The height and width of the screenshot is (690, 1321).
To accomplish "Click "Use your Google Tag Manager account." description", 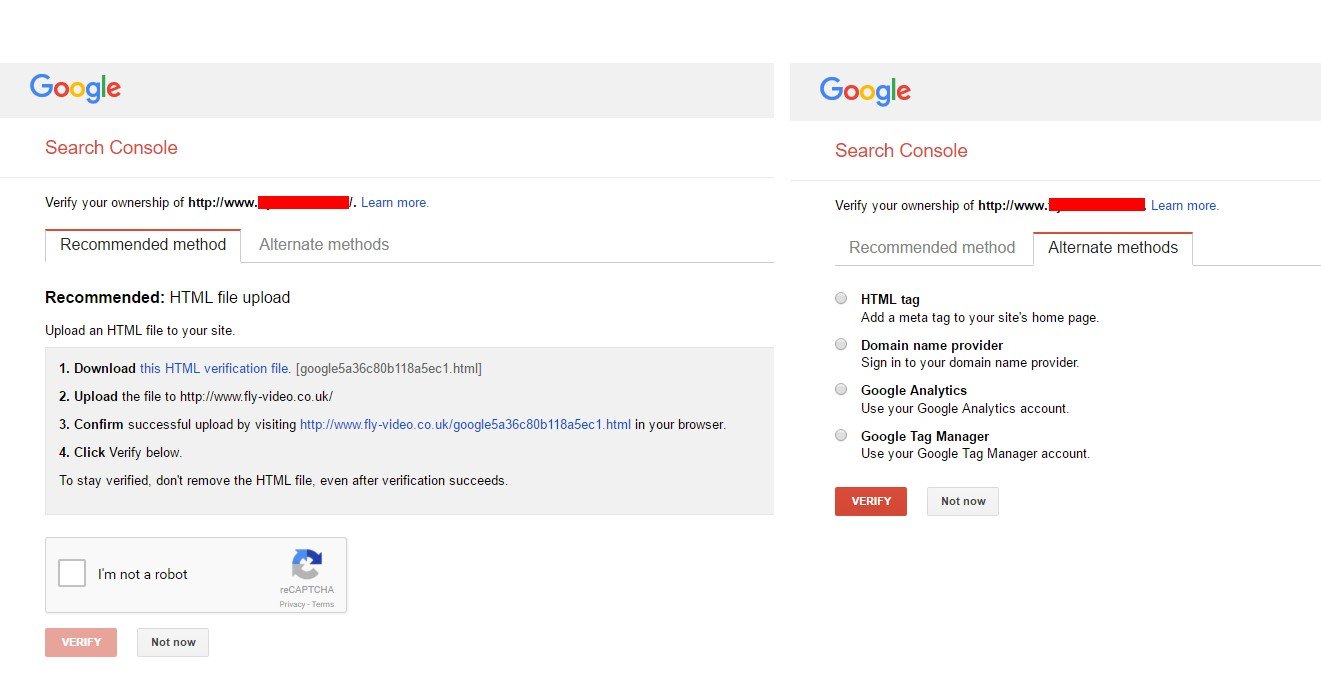I will pos(975,454).
